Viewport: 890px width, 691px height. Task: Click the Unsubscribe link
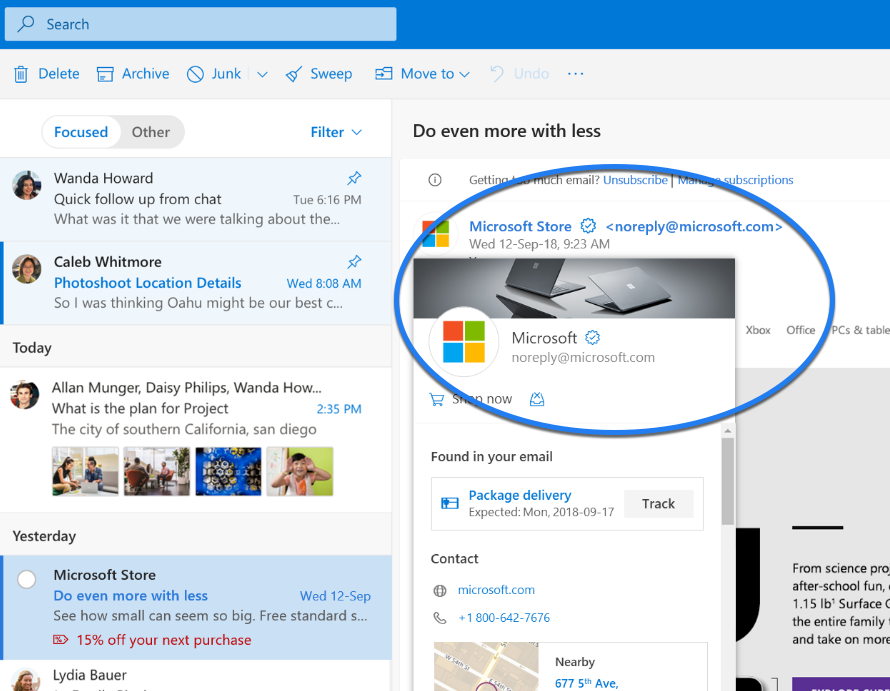click(635, 180)
